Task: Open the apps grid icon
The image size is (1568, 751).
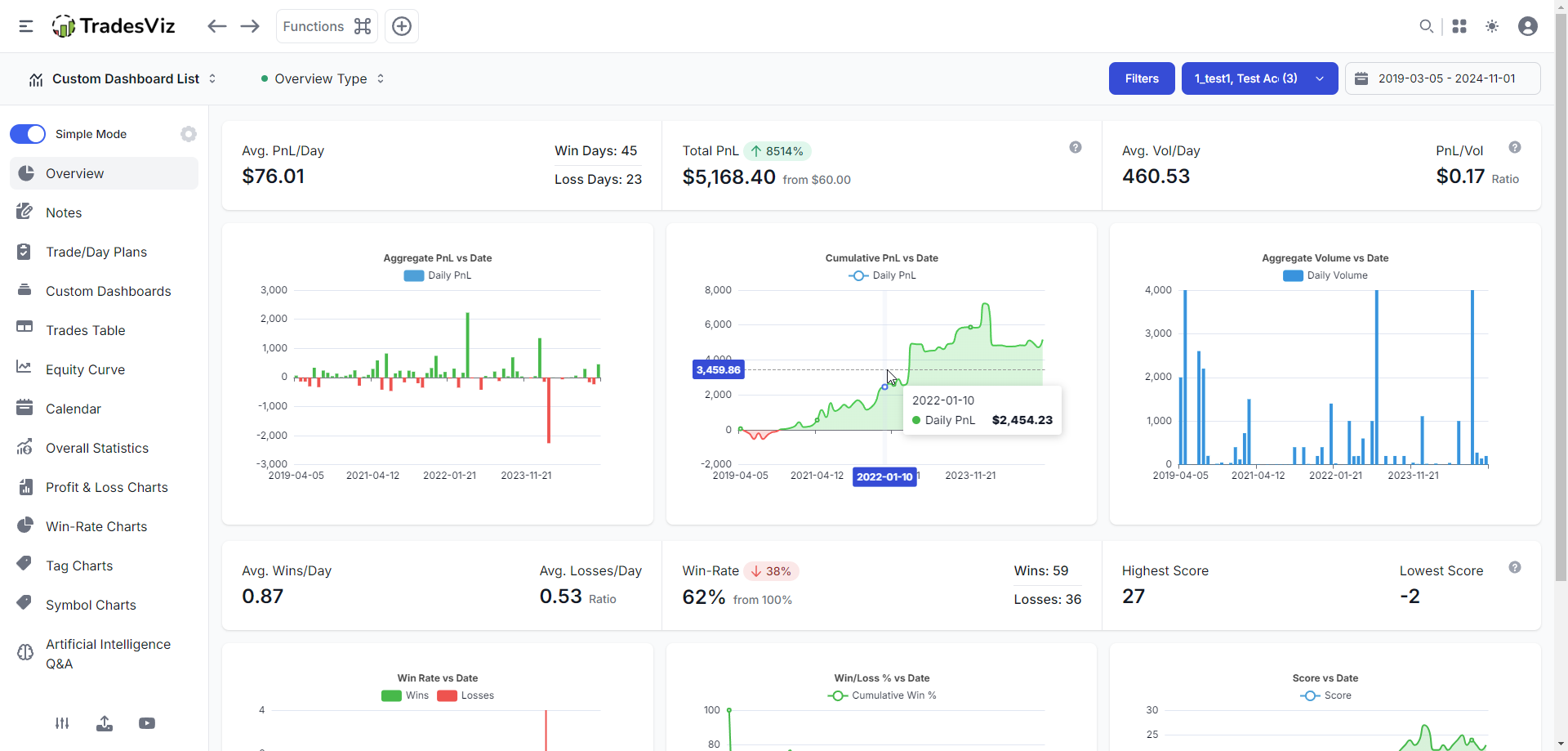Action: point(1459,26)
